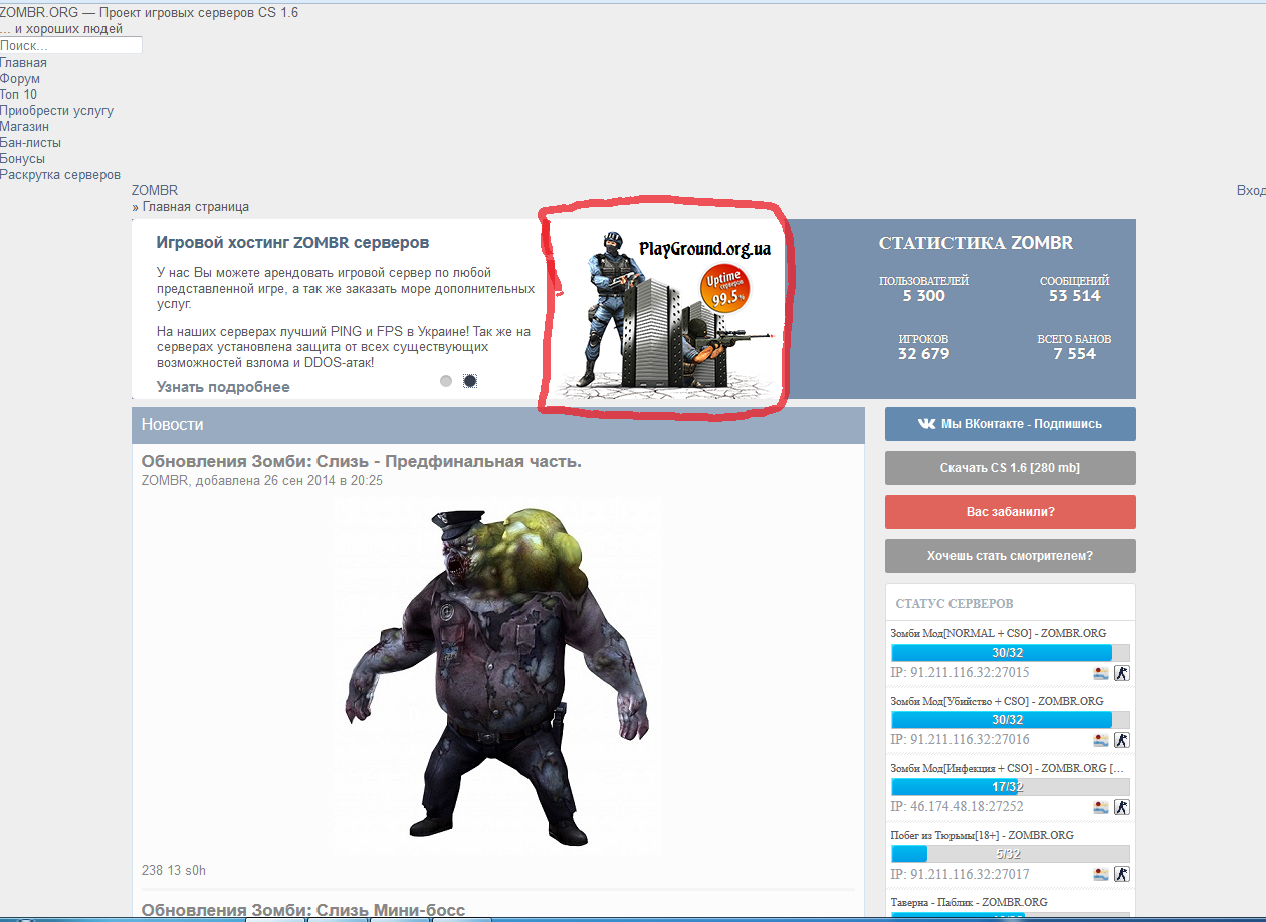Click server name Побег из Тюрьмы[18+] - ZOMBR.ORG
This screenshot has height=922, width=1266.
982,835
